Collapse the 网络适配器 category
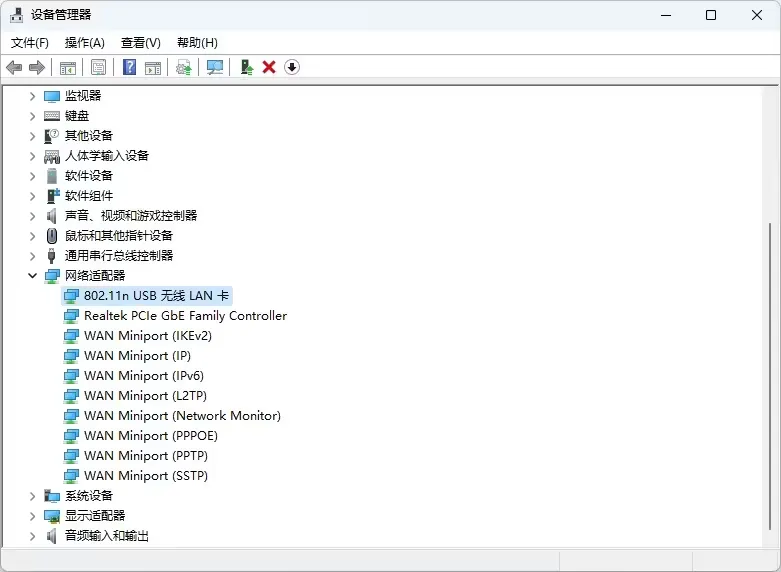 click(32, 275)
